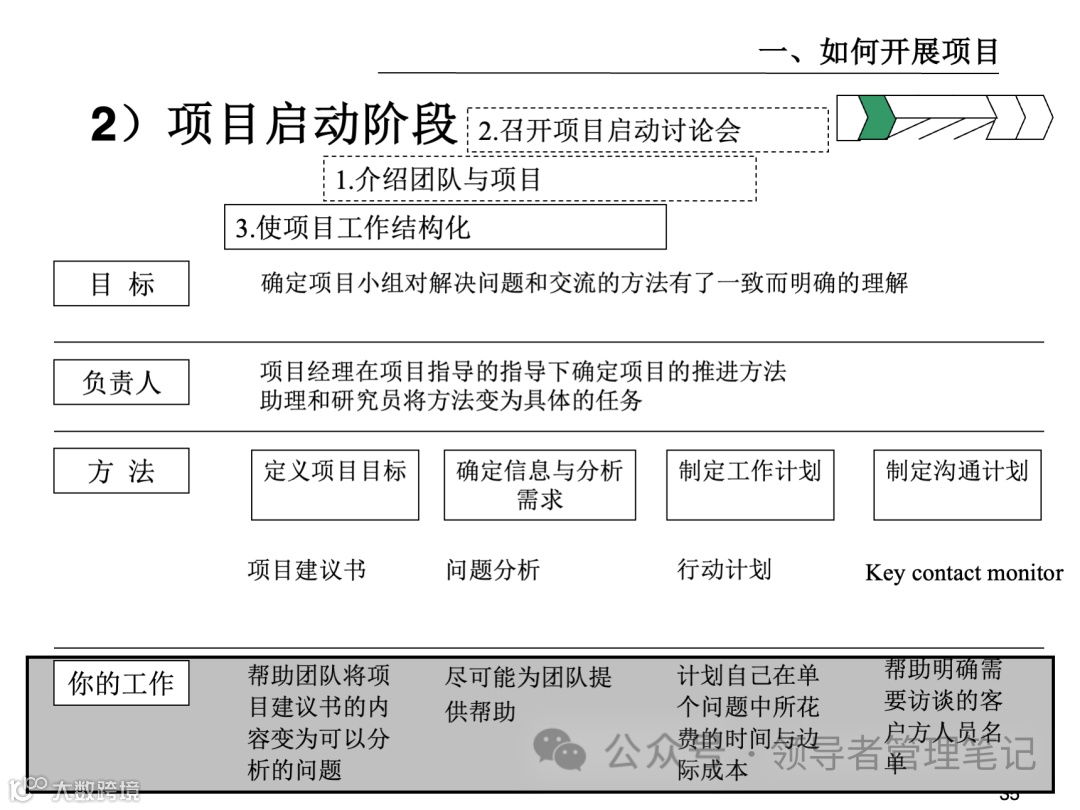Select the 负责人 label box
The image size is (1080, 810).
121,382
